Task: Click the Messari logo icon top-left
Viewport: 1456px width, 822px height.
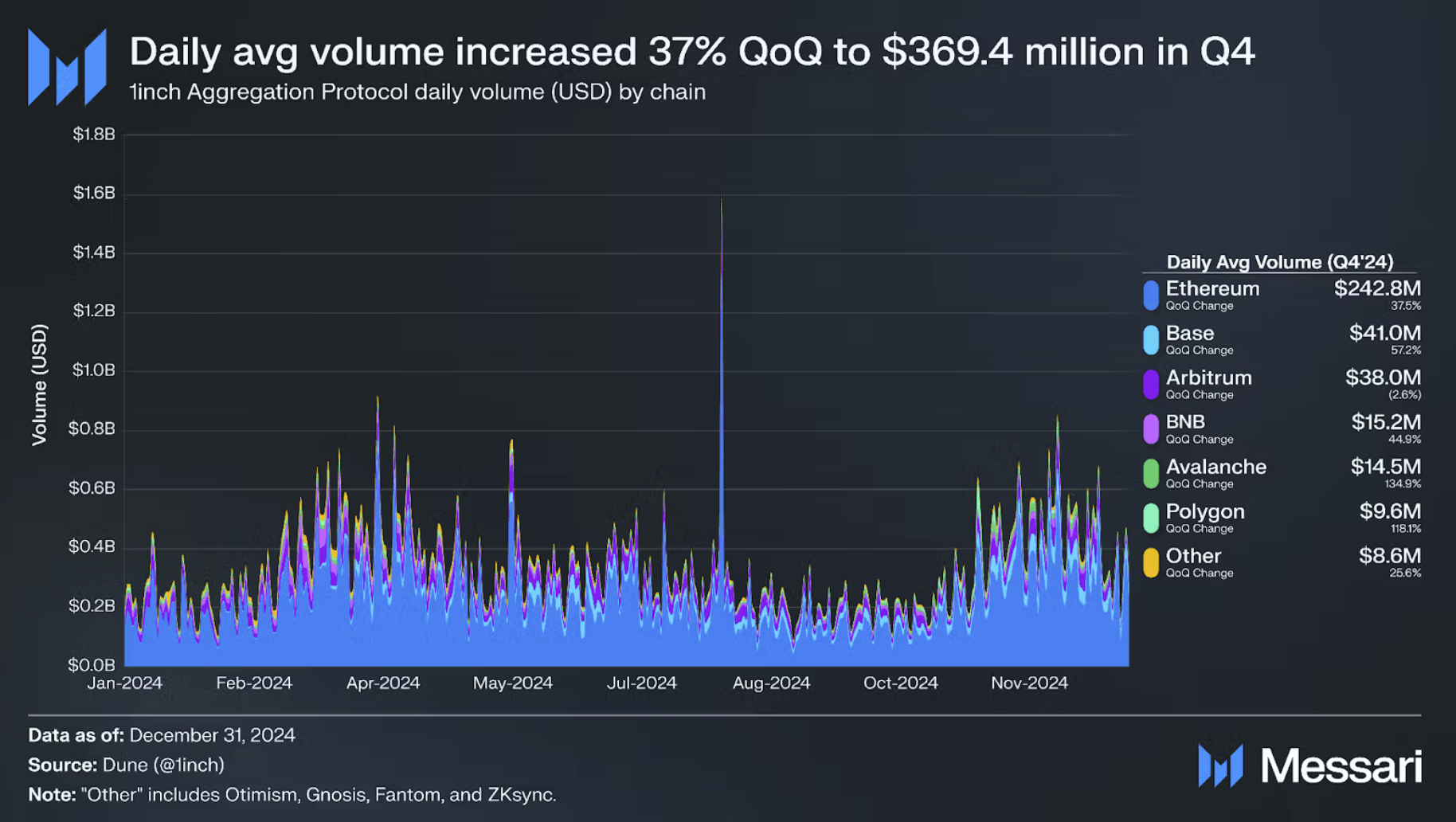Action: (x=67, y=67)
